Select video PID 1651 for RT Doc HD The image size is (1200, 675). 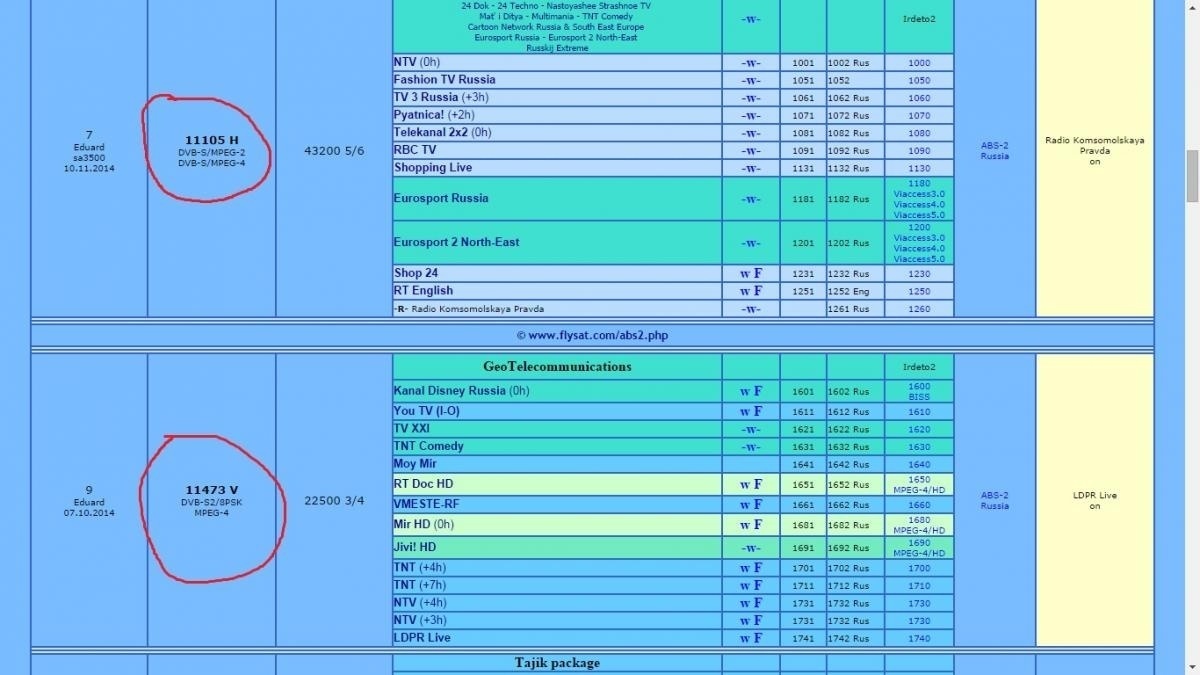coord(803,485)
